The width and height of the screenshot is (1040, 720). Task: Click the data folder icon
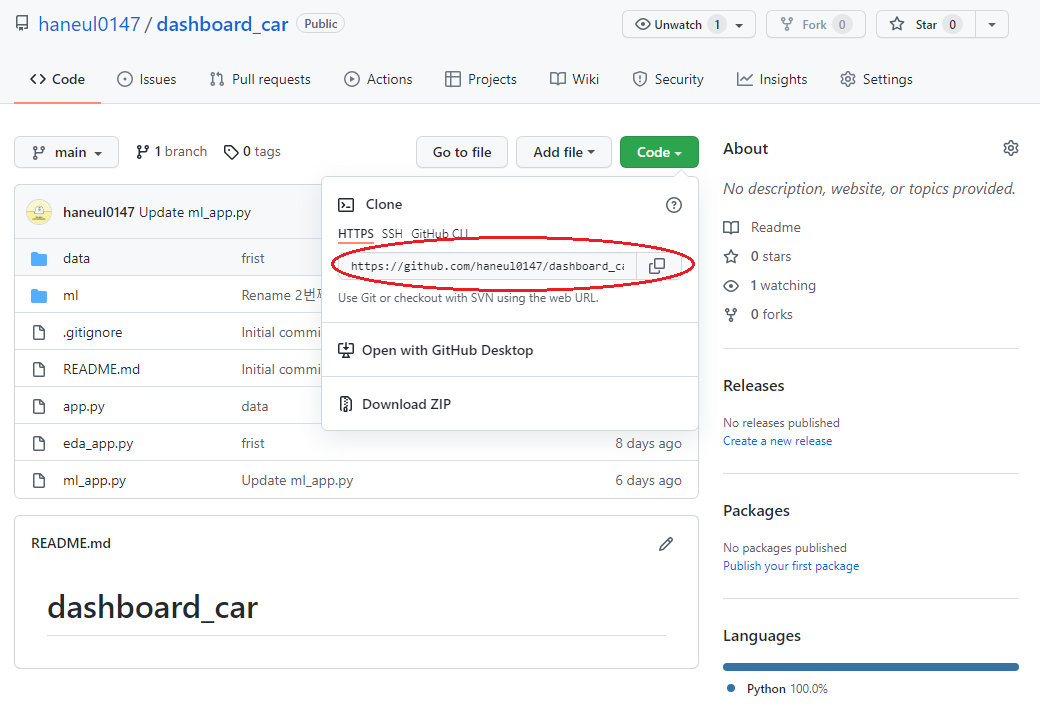pyautogui.click(x=39, y=259)
